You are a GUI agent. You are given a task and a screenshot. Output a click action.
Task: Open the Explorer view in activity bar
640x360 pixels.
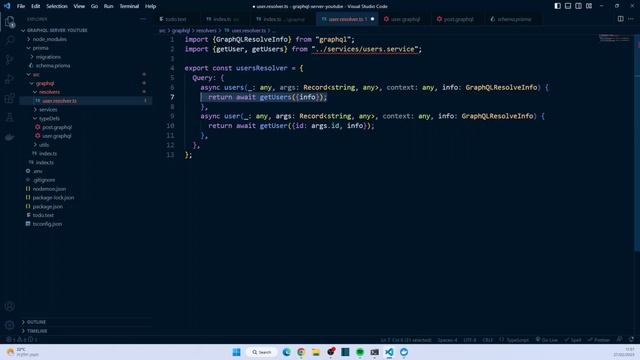click(x=9, y=21)
